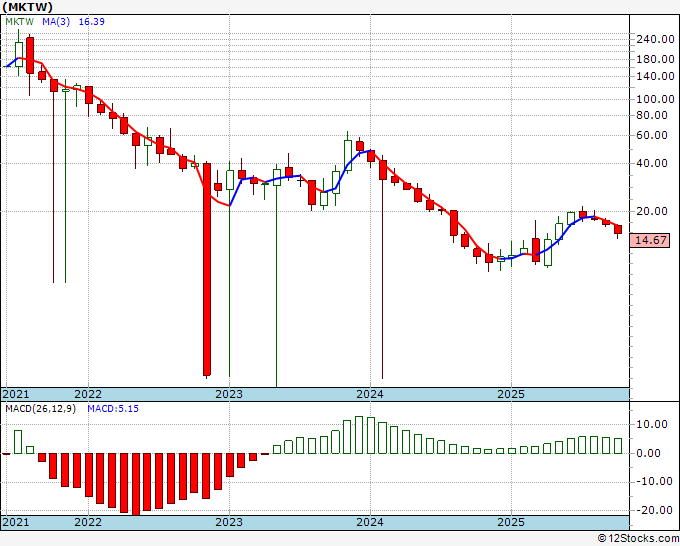Click the 140.00 price axis label
The width and height of the screenshot is (680, 546).
coord(655,76)
